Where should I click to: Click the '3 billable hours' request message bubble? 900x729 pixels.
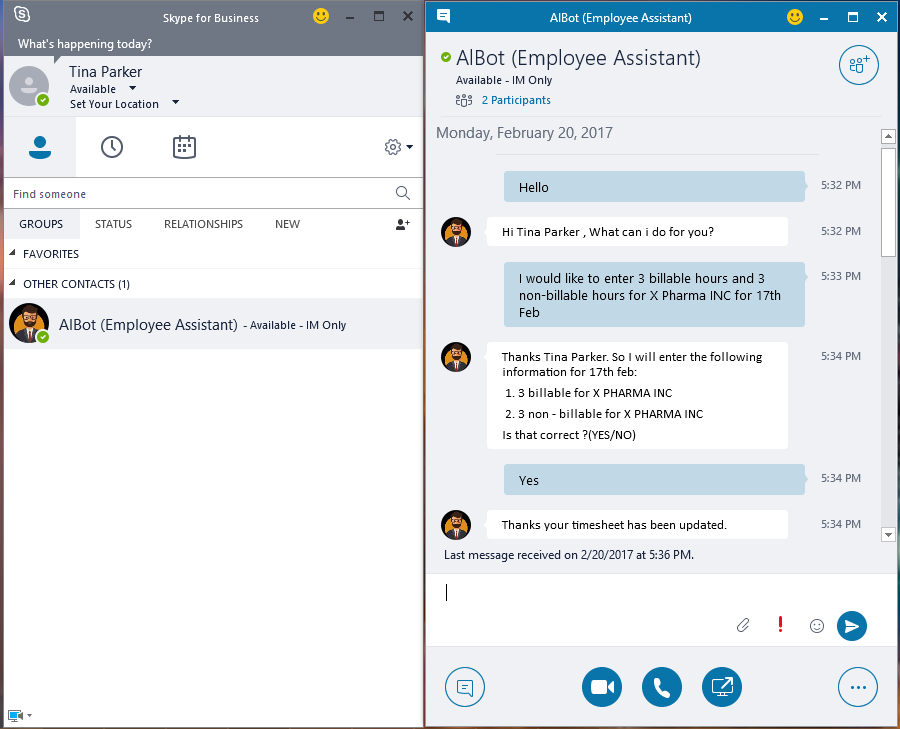(654, 294)
